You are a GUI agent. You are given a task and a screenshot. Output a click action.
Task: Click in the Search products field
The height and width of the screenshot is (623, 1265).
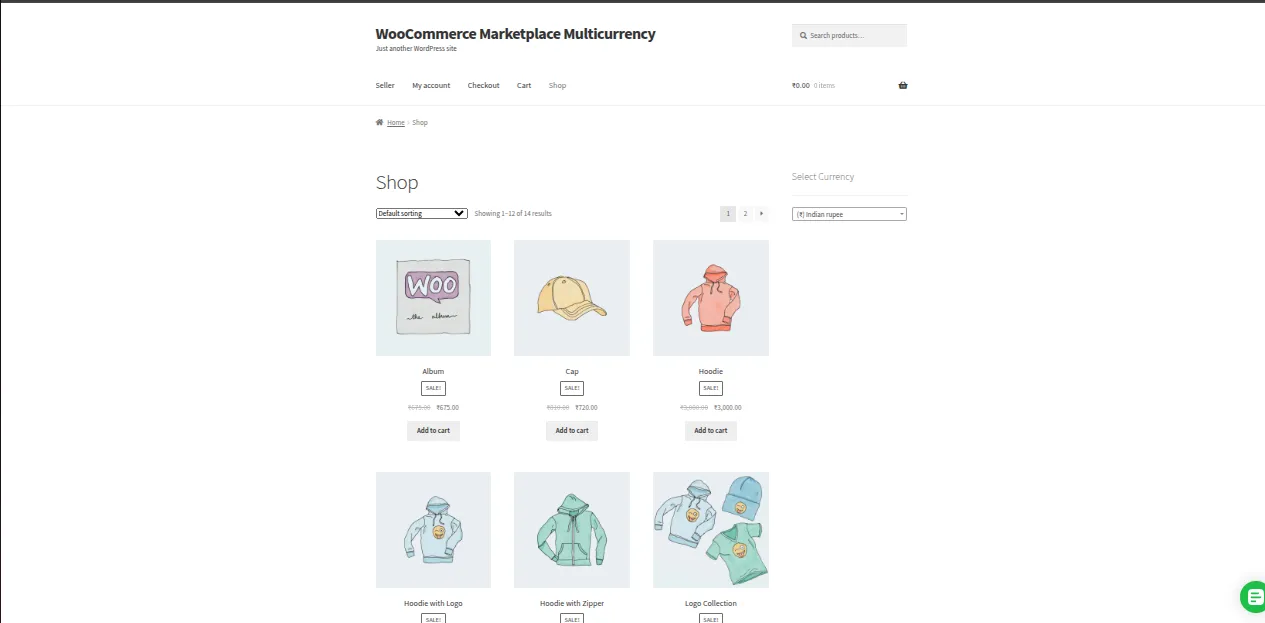click(x=855, y=36)
